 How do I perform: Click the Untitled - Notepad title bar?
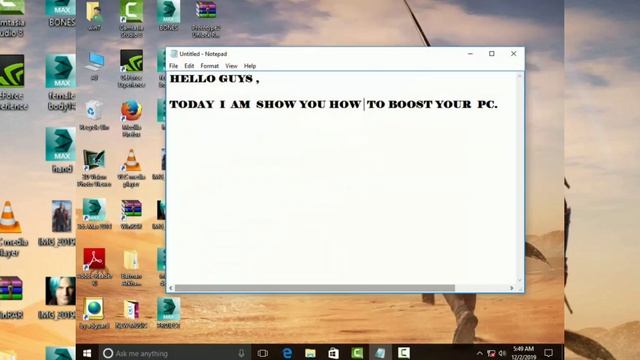pos(314,54)
